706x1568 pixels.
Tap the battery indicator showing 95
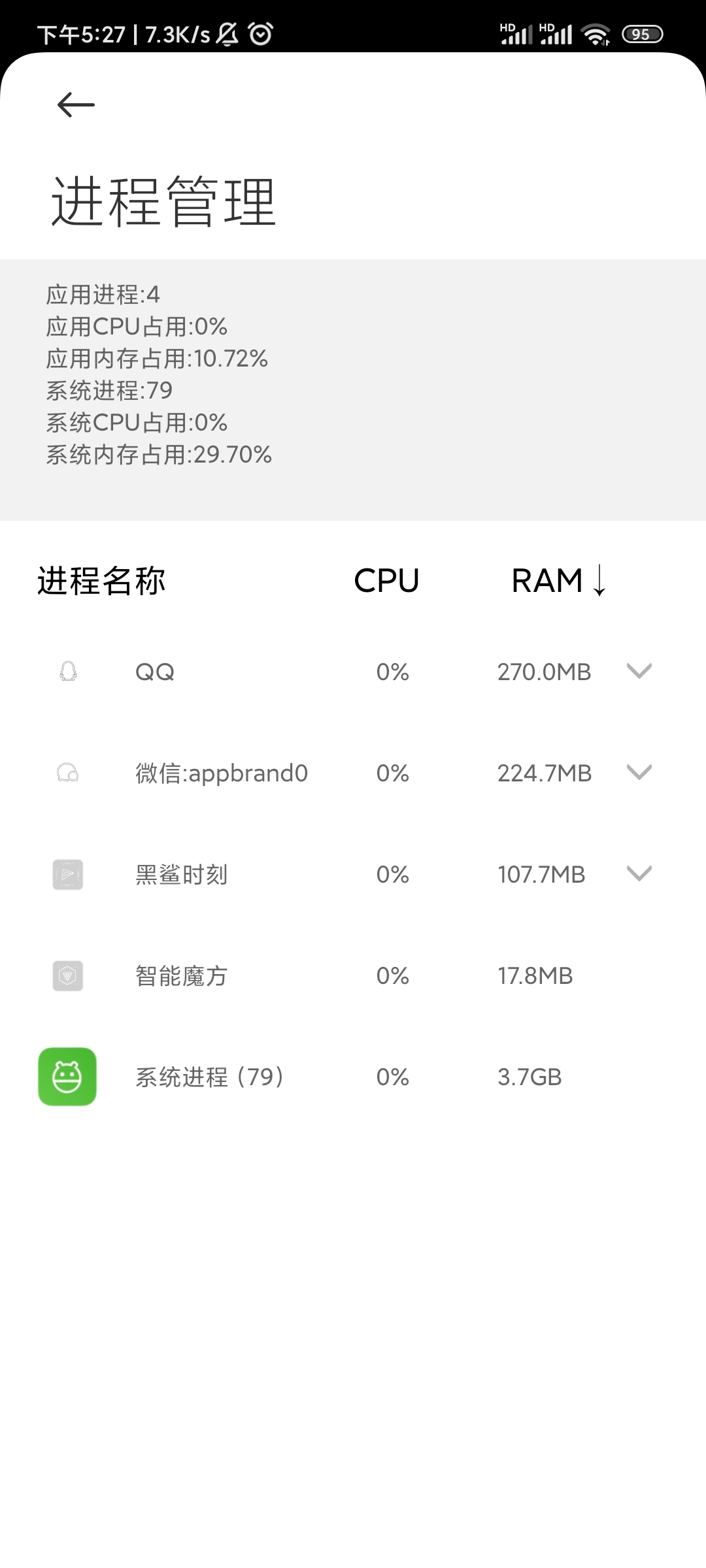tap(642, 34)
